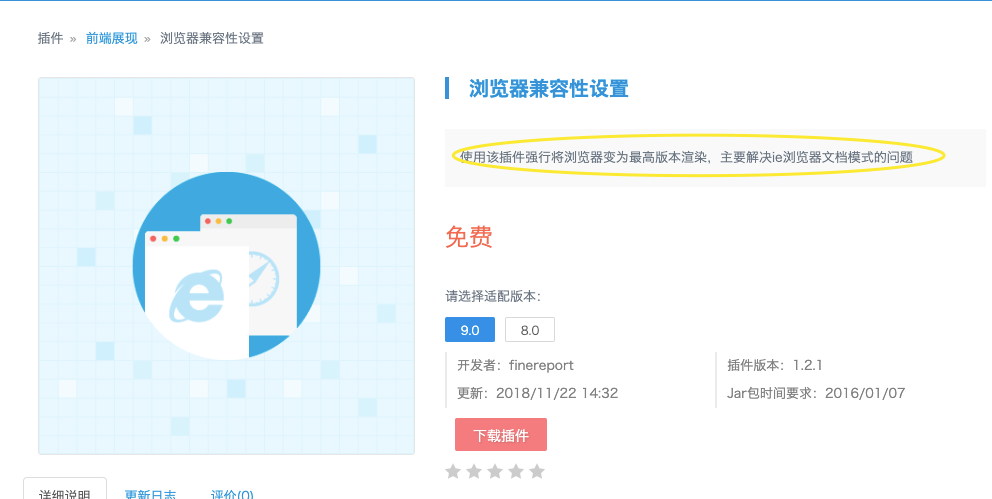Go to 前端展现 breadcrumb link
The height and width of the screenshot is (499, 992).
pyautogui.click(x=111, y=39)
